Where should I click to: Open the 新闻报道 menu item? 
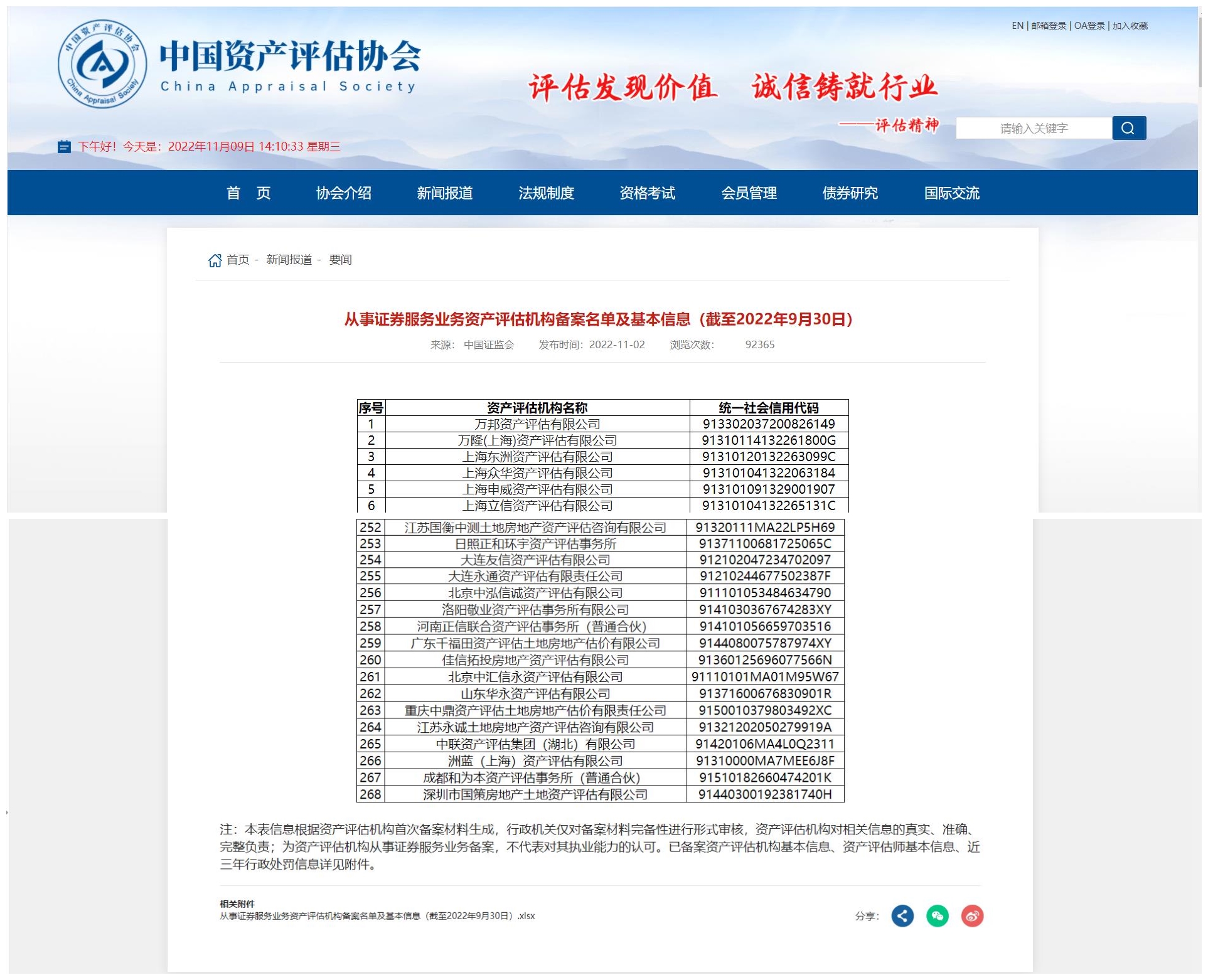click(445, 193)
